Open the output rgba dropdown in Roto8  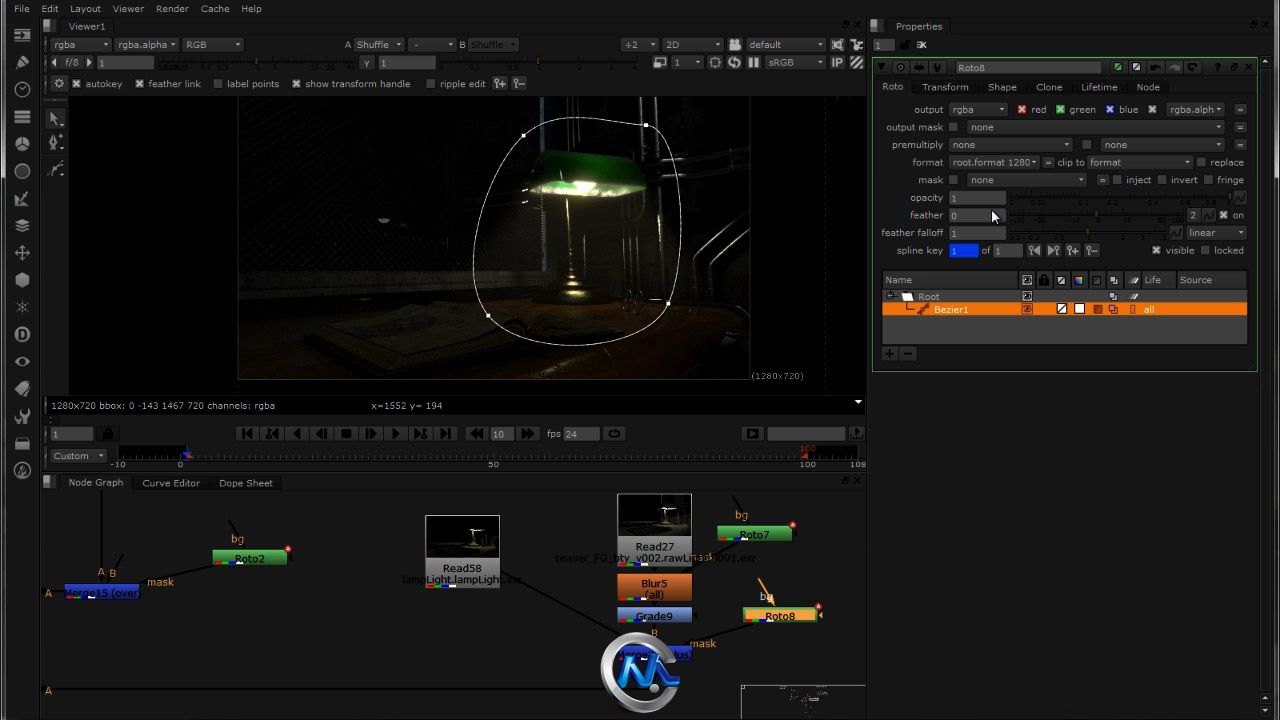[978, 110]
